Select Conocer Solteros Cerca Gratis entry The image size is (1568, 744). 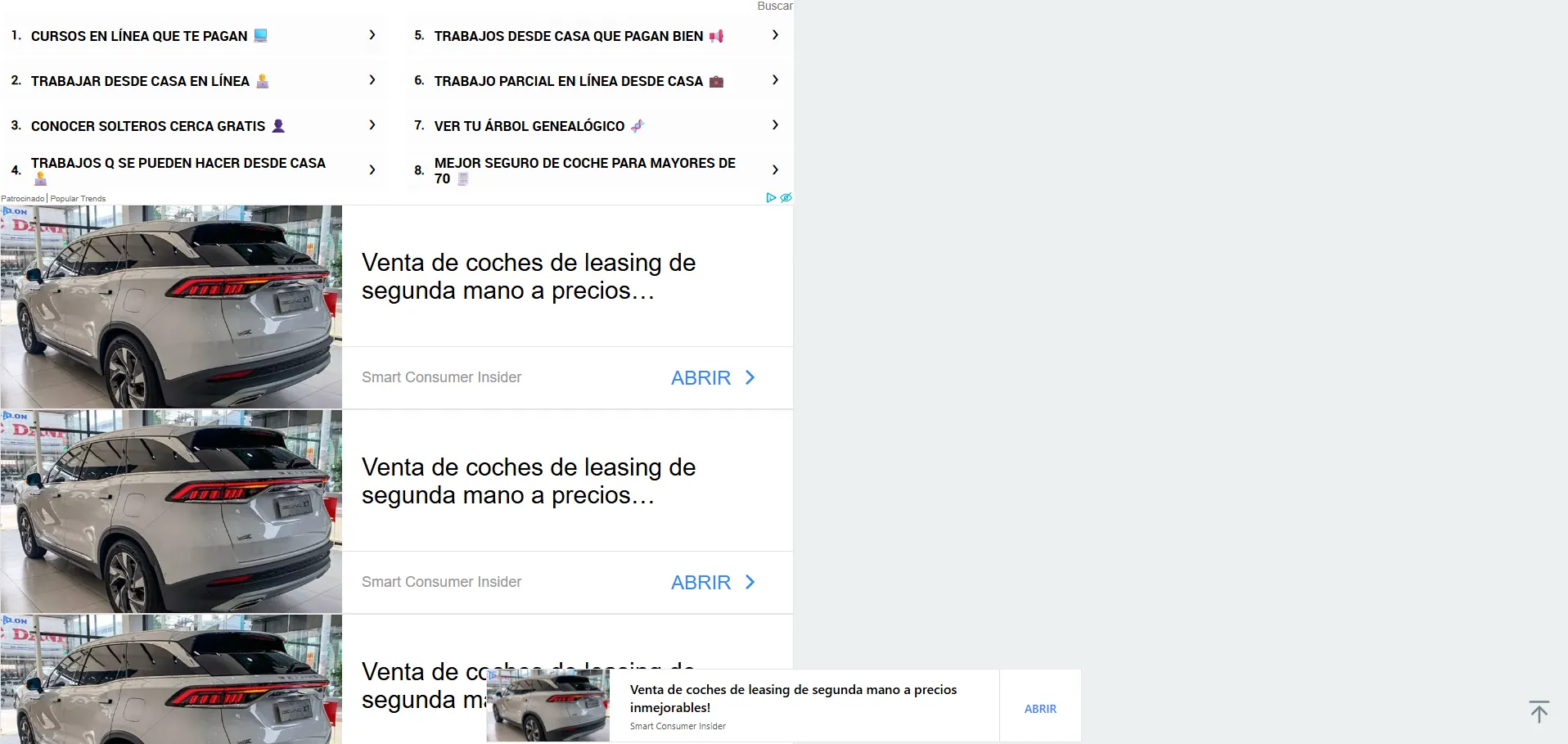tap(148, 126)
